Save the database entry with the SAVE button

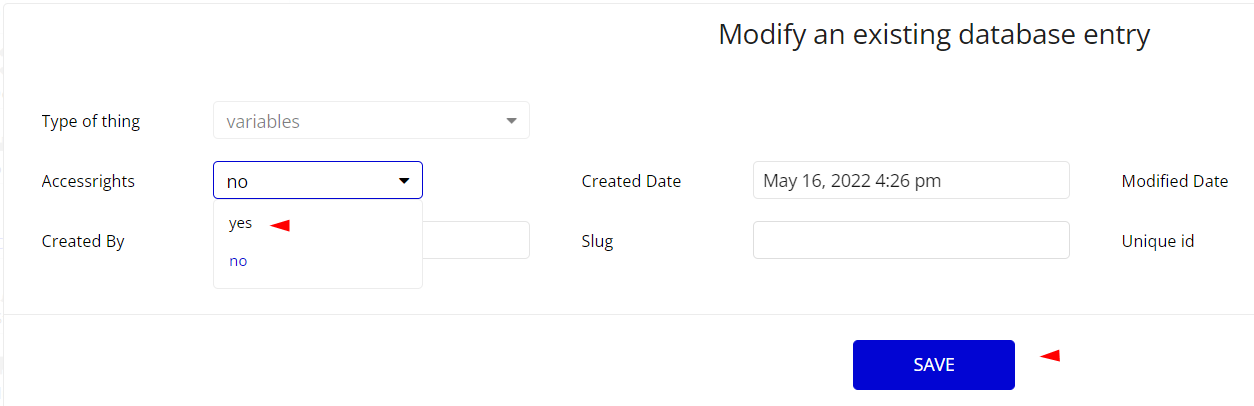click(934, 365)
